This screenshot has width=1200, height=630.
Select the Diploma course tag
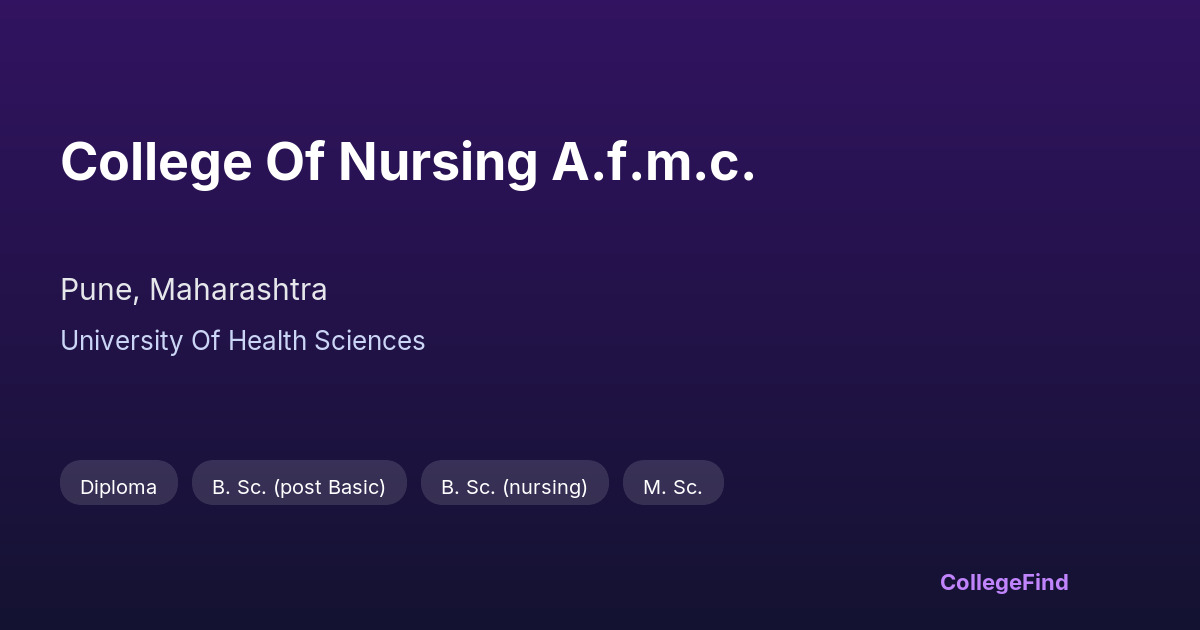[118, 487]
